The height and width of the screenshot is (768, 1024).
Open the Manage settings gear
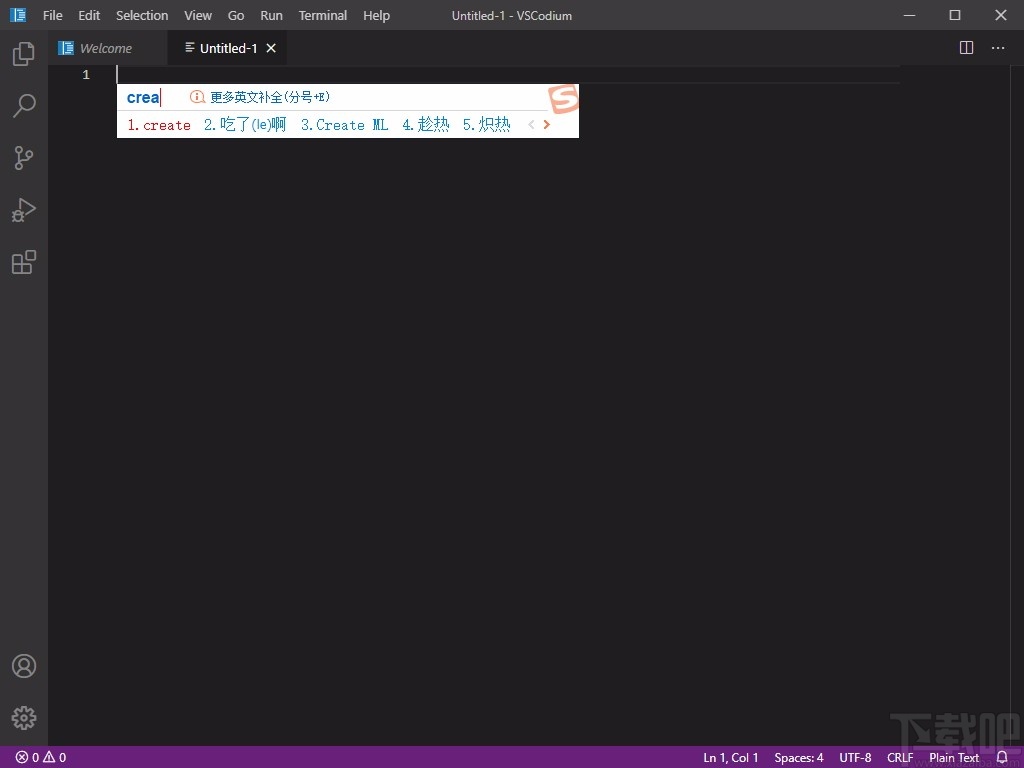tap(23, 717)
